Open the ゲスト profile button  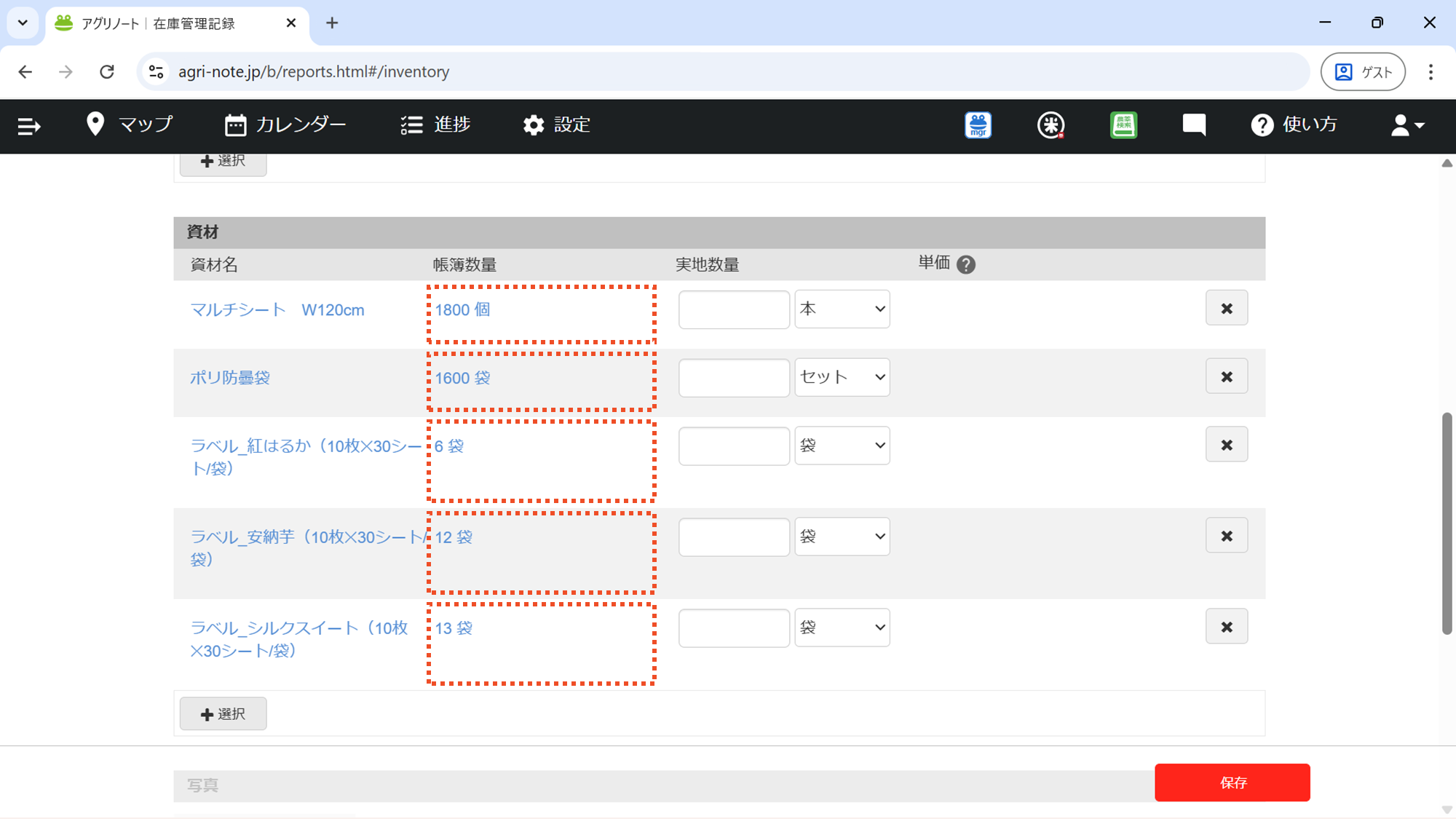[x=1363, y=71]
